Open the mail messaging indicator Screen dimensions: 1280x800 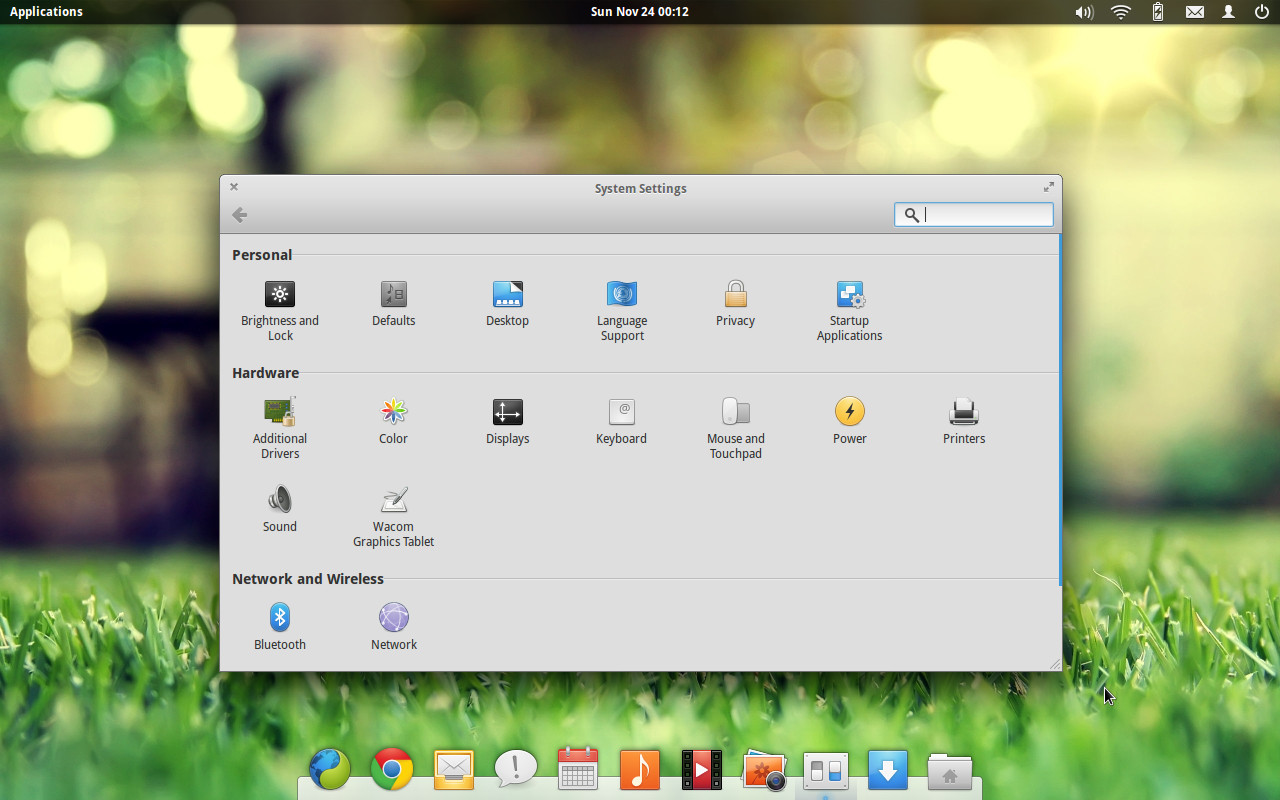(x=1195, y=12)
